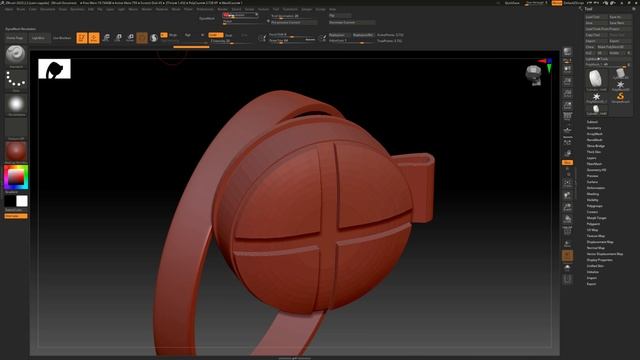Select the Rotate transform icon
The width and height of the screenshot is (640, 360).
point(130,38)
